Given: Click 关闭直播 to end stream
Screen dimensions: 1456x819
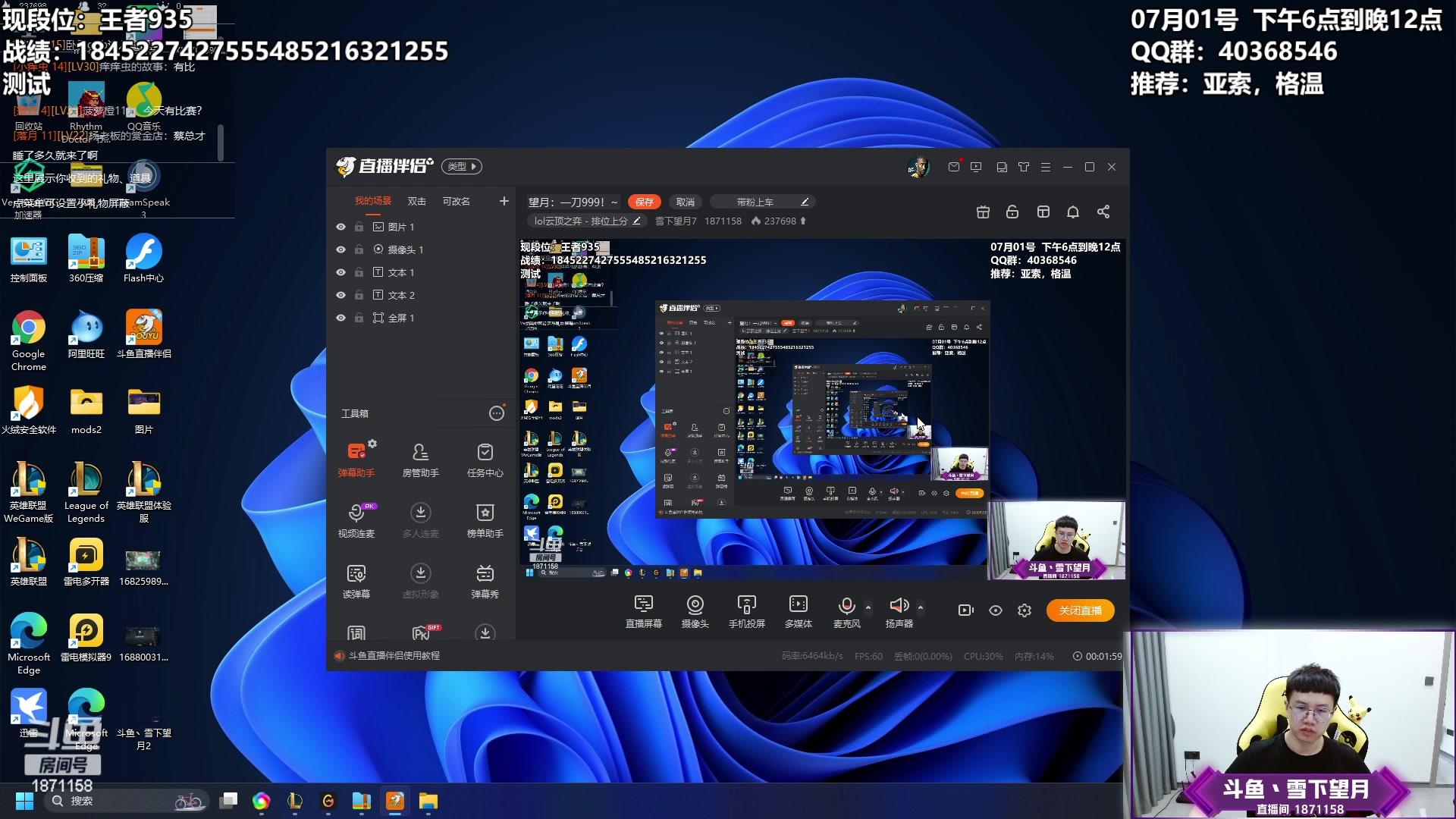Looking at the screenshot, I should tap(1081, 610).
